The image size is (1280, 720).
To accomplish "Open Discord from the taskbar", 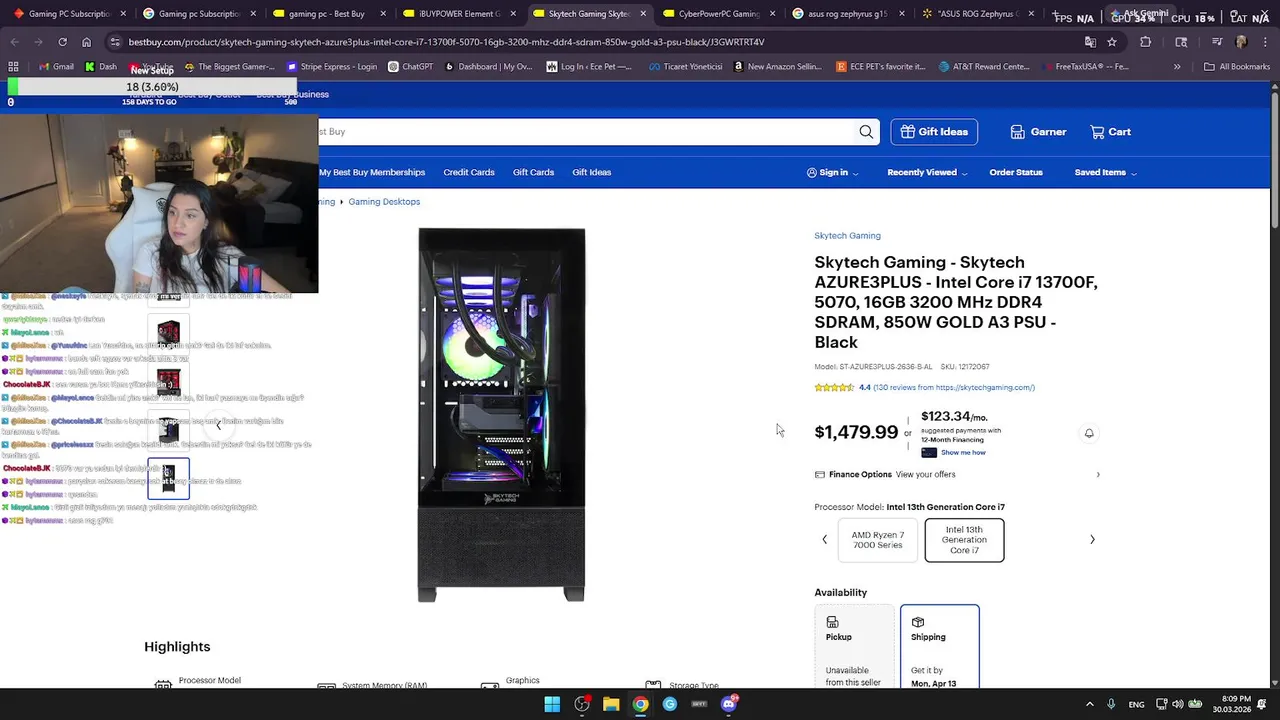I will coord(729,704).
